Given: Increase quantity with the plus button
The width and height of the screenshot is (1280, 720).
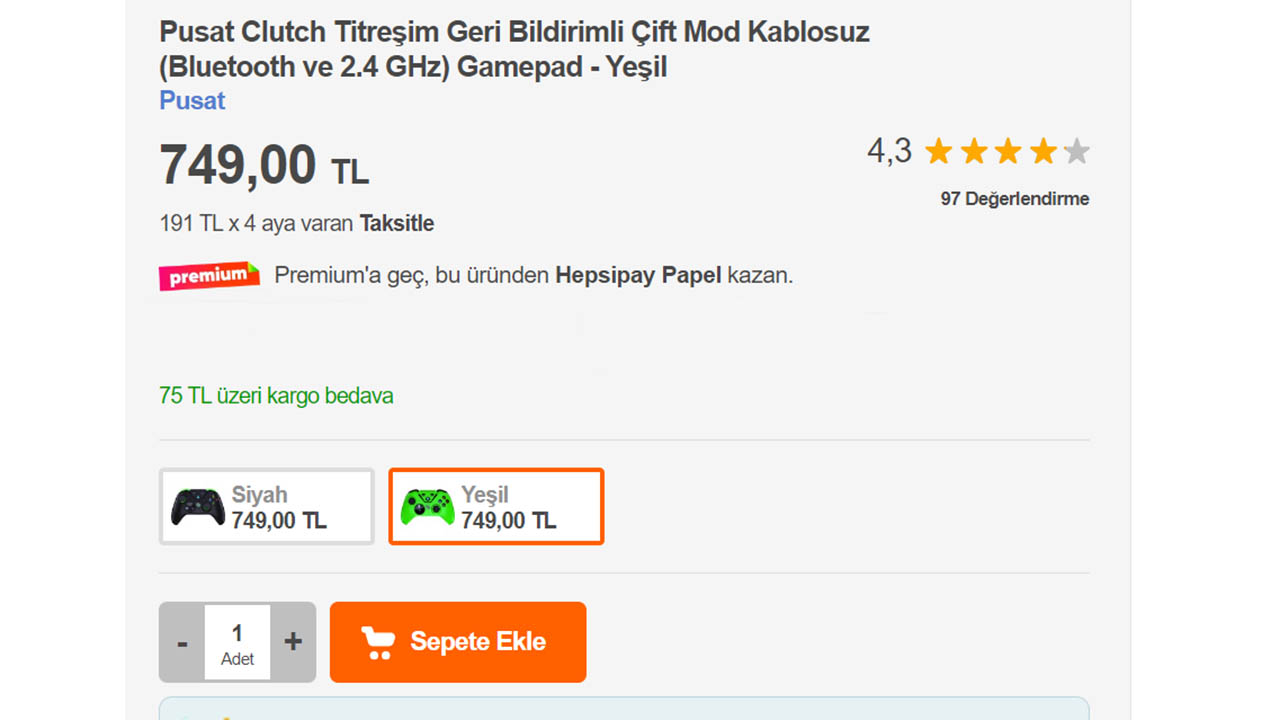Looking at the screenshot, I should click(x=293, y=642).
